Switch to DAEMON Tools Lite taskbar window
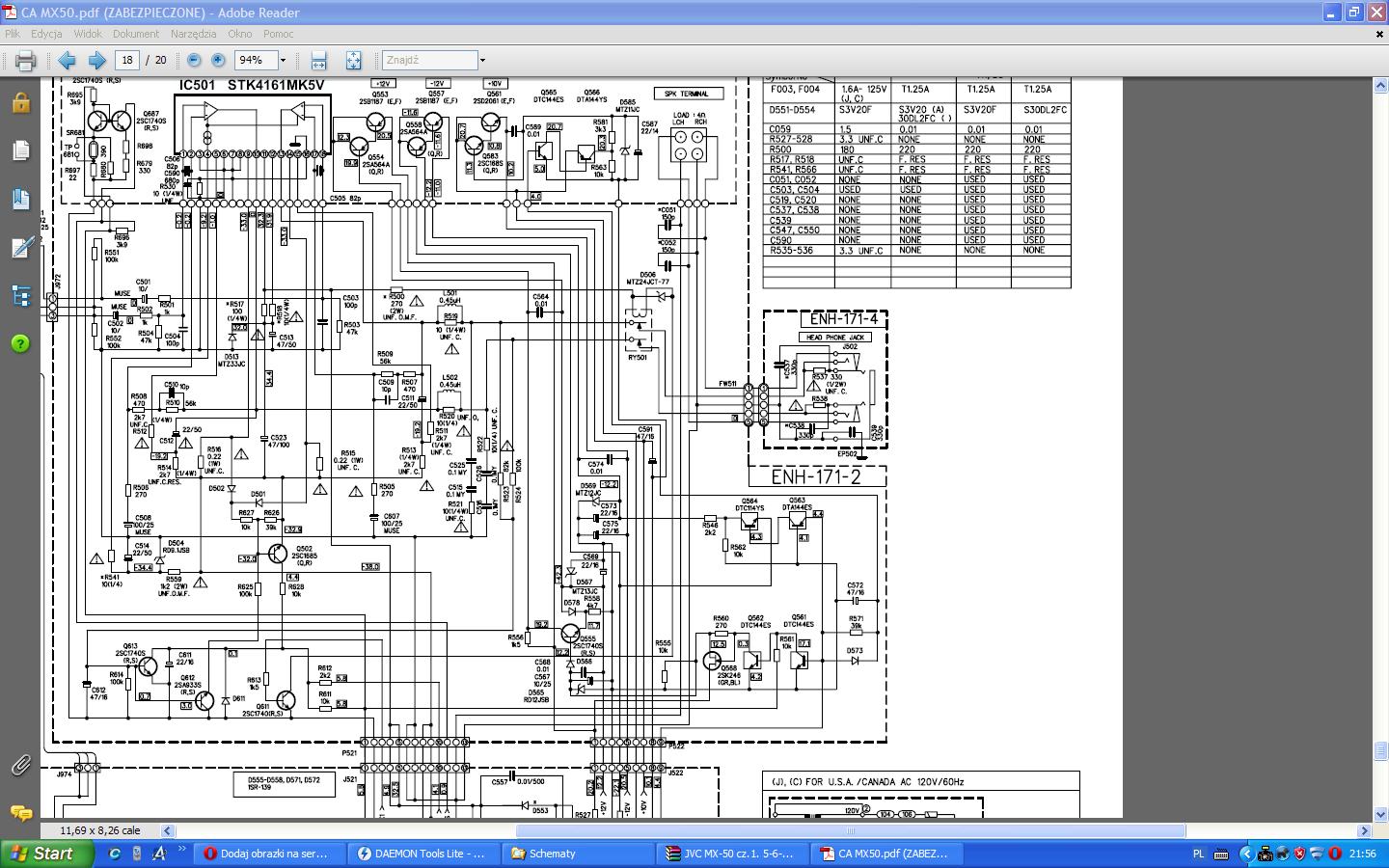Viewport: 1389px width, 868px height. tap(422, 854)
